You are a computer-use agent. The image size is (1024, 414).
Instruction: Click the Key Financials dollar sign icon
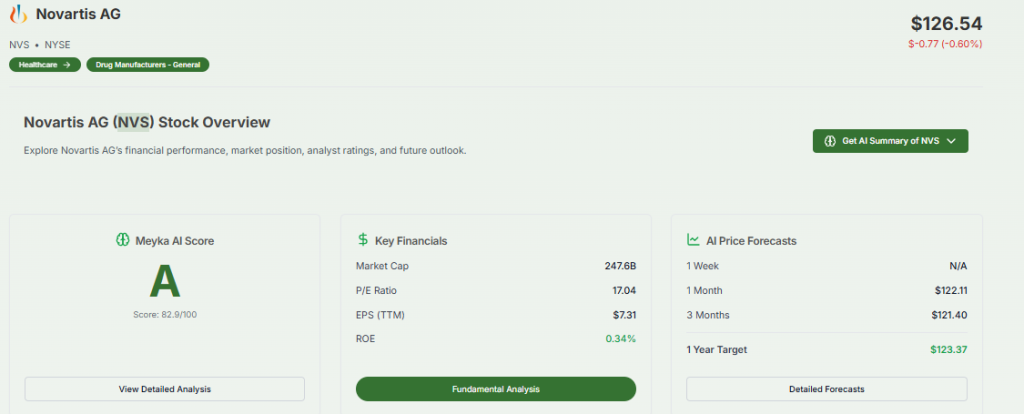[363, 240]
